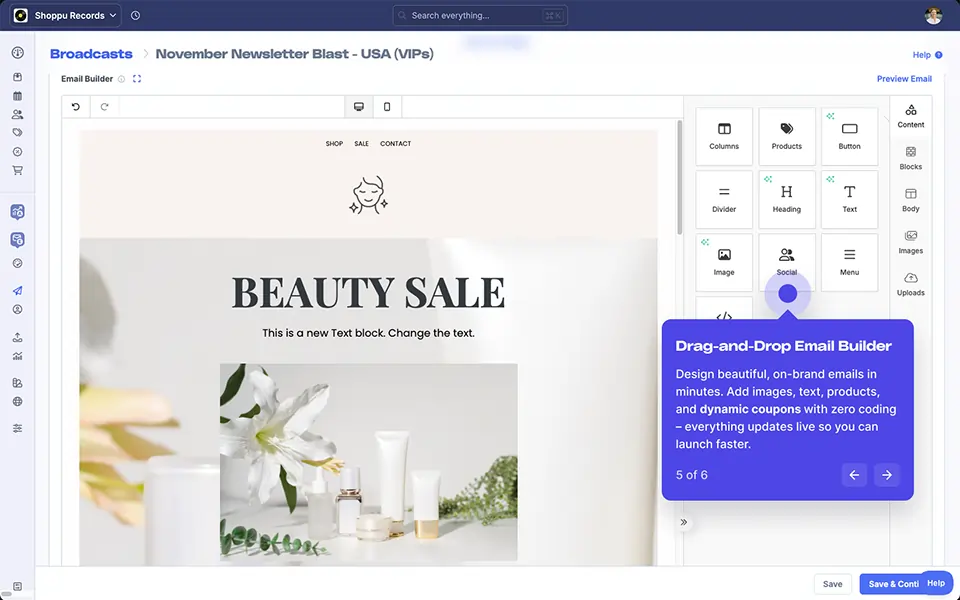The height and width of the screenshot is (600, 960).
Task: Collapse the right settings panel with the chevron
Action: [684, 522]
